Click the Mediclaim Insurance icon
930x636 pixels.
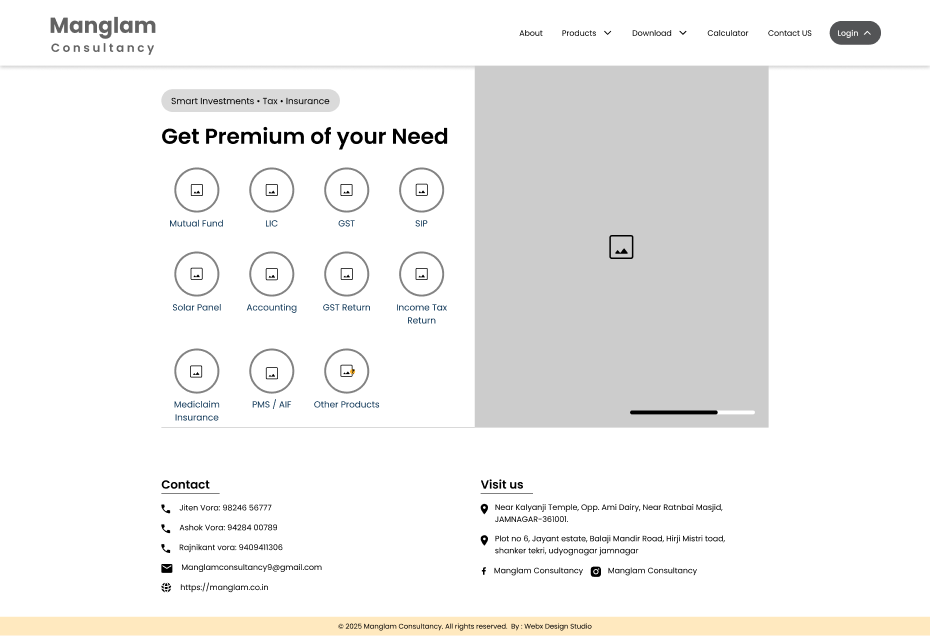(x=197, y=371)
